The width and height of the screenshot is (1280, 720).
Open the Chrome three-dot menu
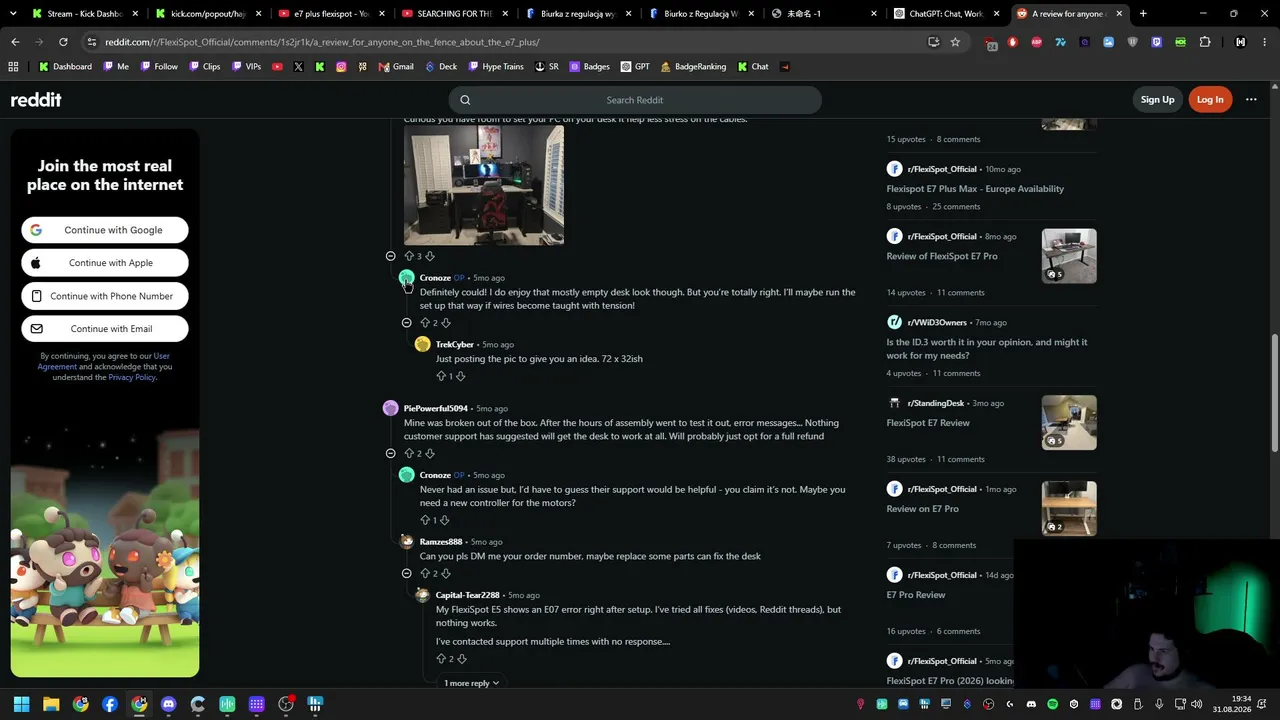point(1264,42)
